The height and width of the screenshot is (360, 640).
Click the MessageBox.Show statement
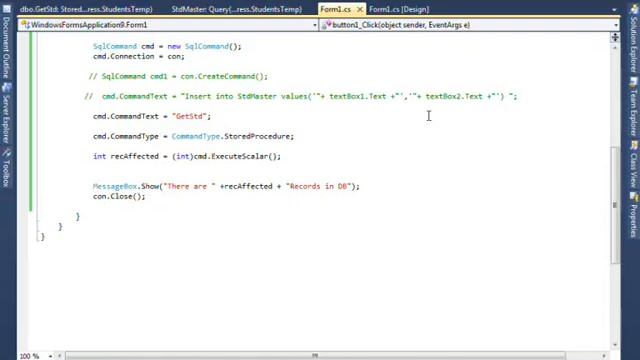coord(226,186)
